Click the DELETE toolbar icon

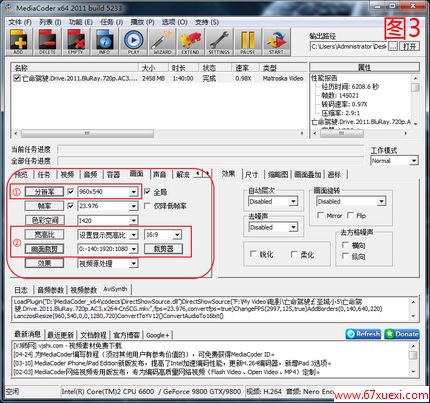point(47,42)
